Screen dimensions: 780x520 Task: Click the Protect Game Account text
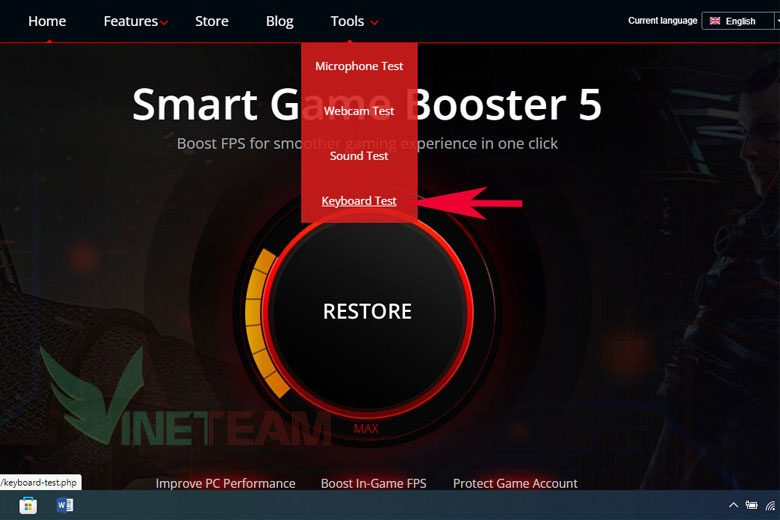point(515,484)
